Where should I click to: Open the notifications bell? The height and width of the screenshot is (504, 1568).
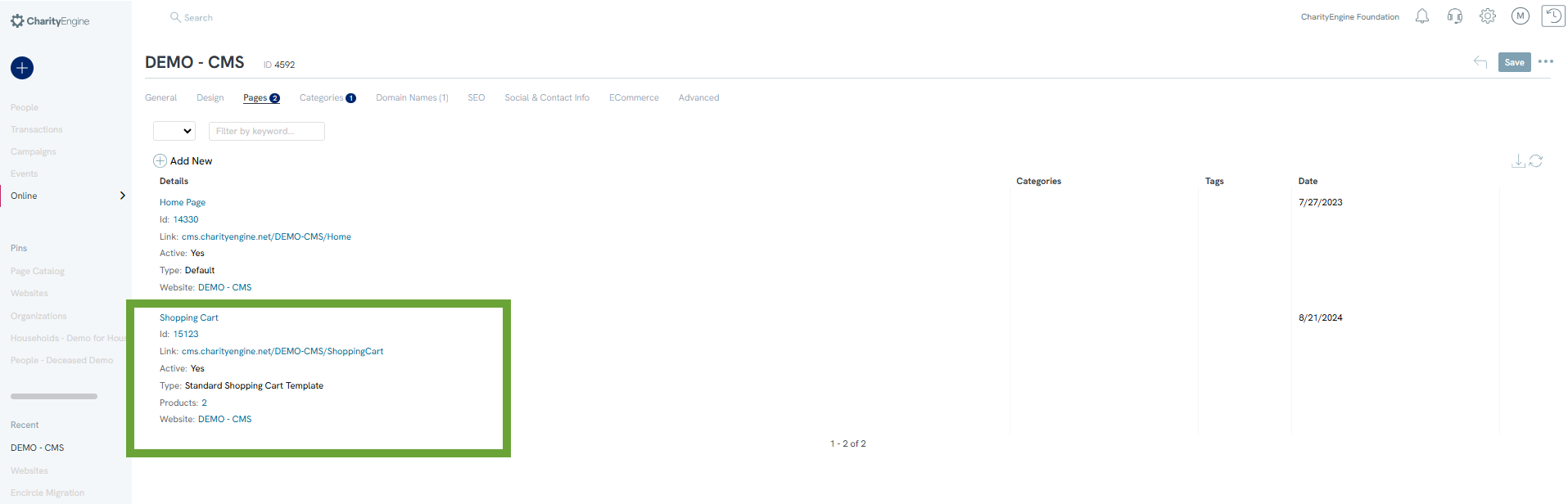click(1422, 16)
